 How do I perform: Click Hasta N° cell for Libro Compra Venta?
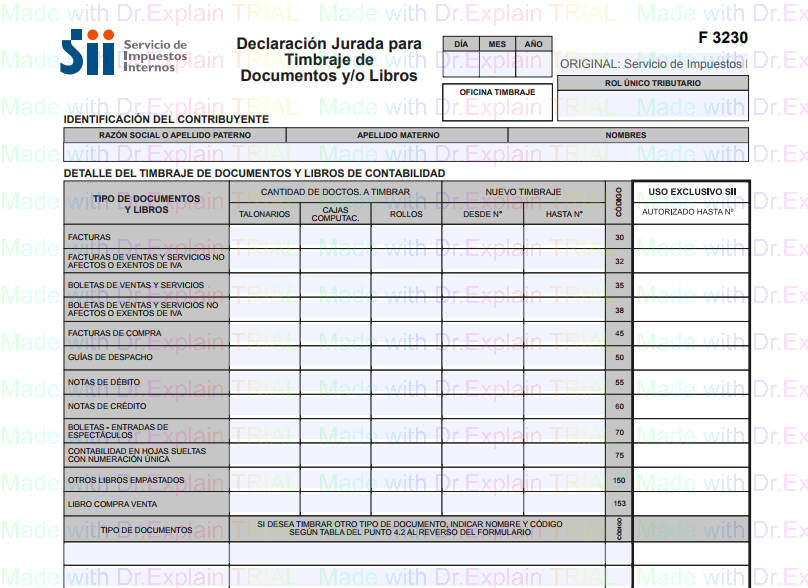click(x=564, y=503)
